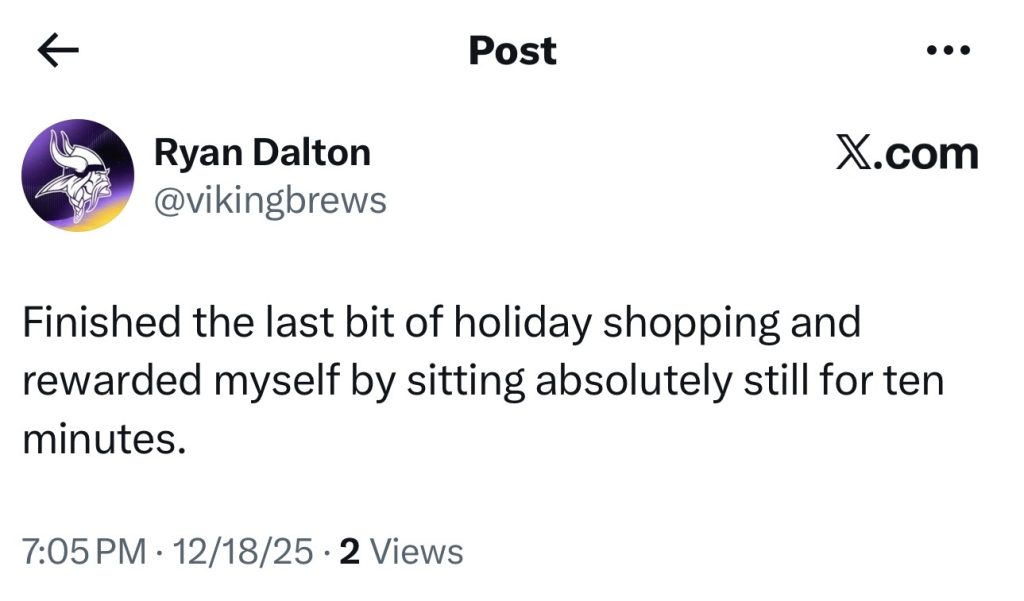Click the 7:05 PM timestamp
Image resolution: width=1024 pixels, height=601 pixels.
tap(83, 551)
